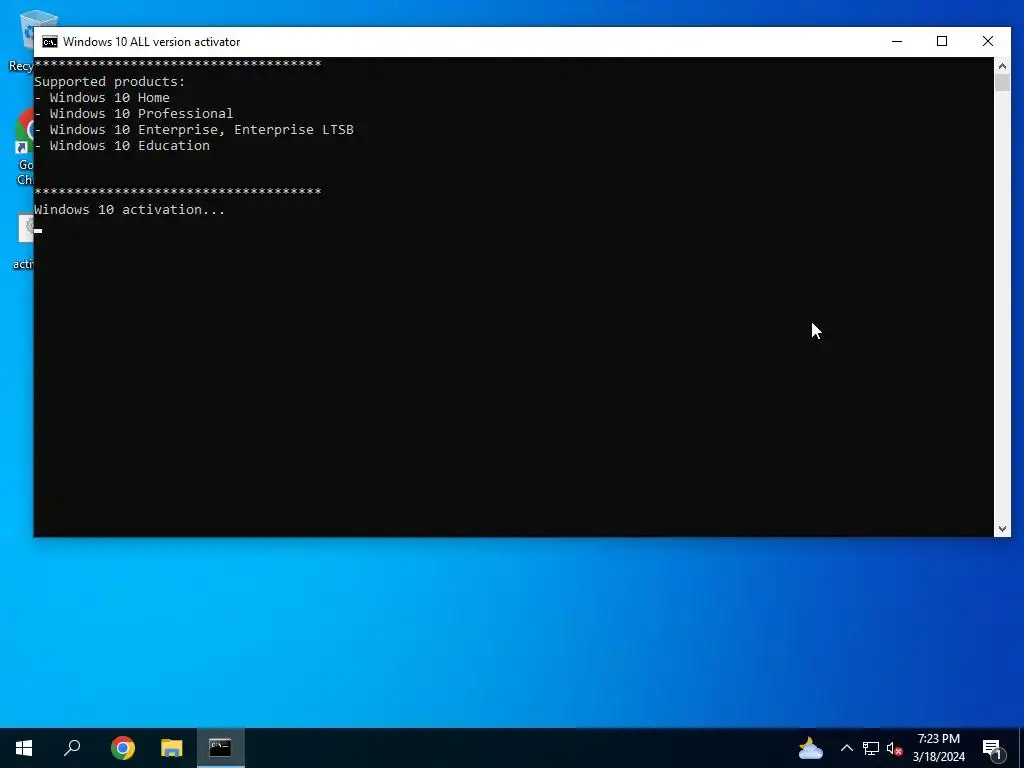Click the 'Windows 10 Education' line
The width and height of the screenshot is (1024, 768).
[122, 146]
